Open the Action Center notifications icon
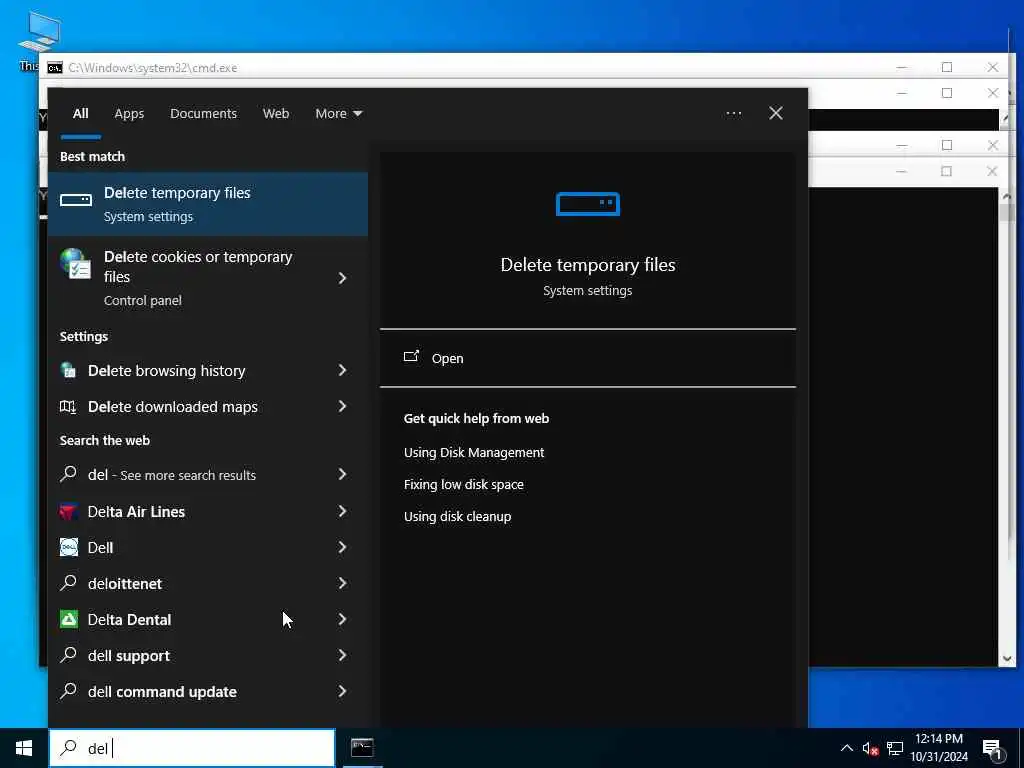This screenshot has height=768, width=1024. point(992,750)
